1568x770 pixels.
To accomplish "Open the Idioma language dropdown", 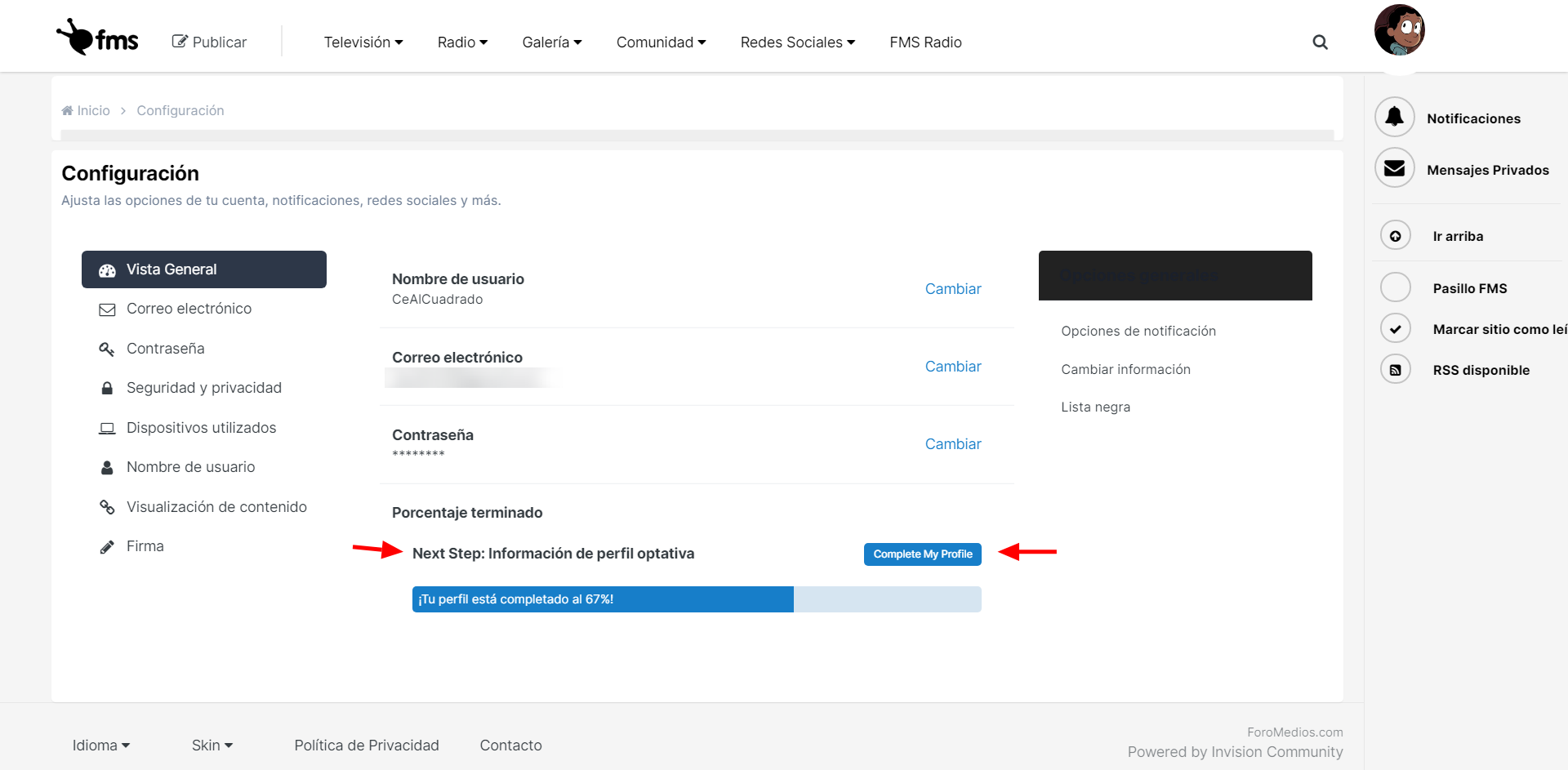I will point(101,745).
